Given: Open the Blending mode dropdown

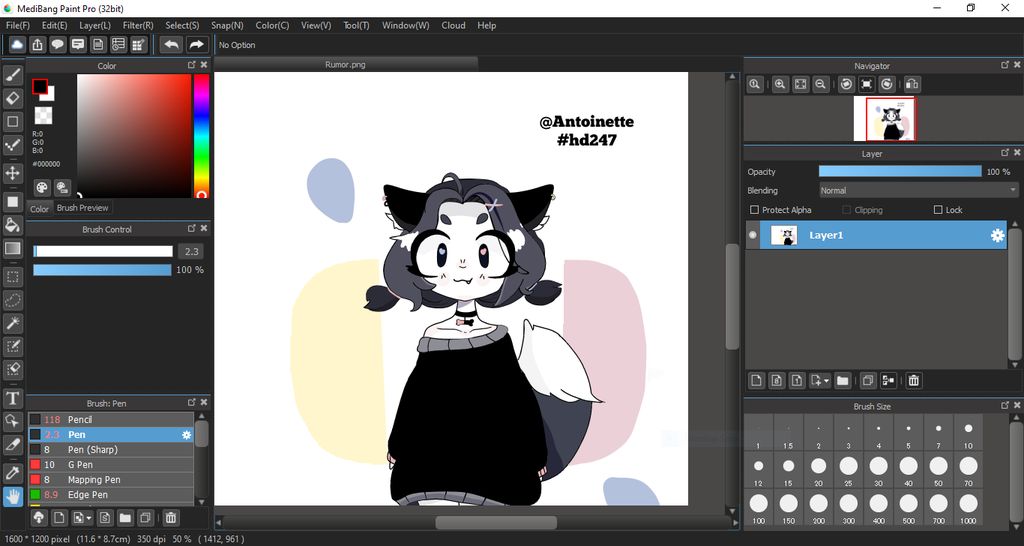Looking at the screenshot, I should click(918, 191).
